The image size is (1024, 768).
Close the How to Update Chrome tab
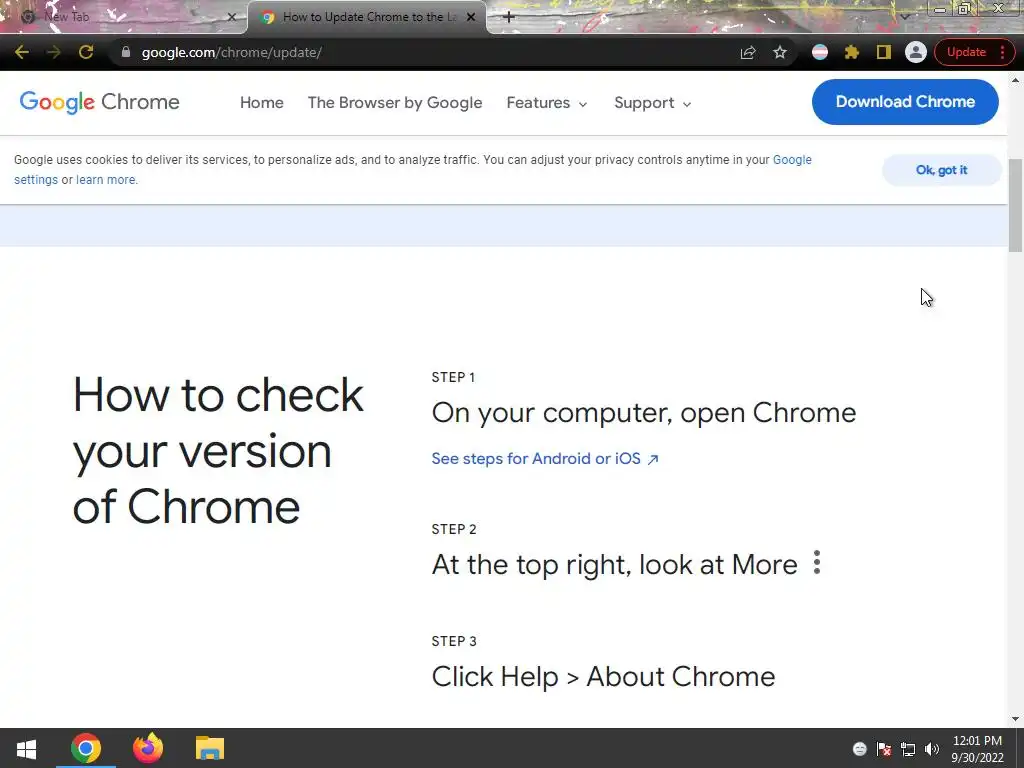(x=471, y=17)
